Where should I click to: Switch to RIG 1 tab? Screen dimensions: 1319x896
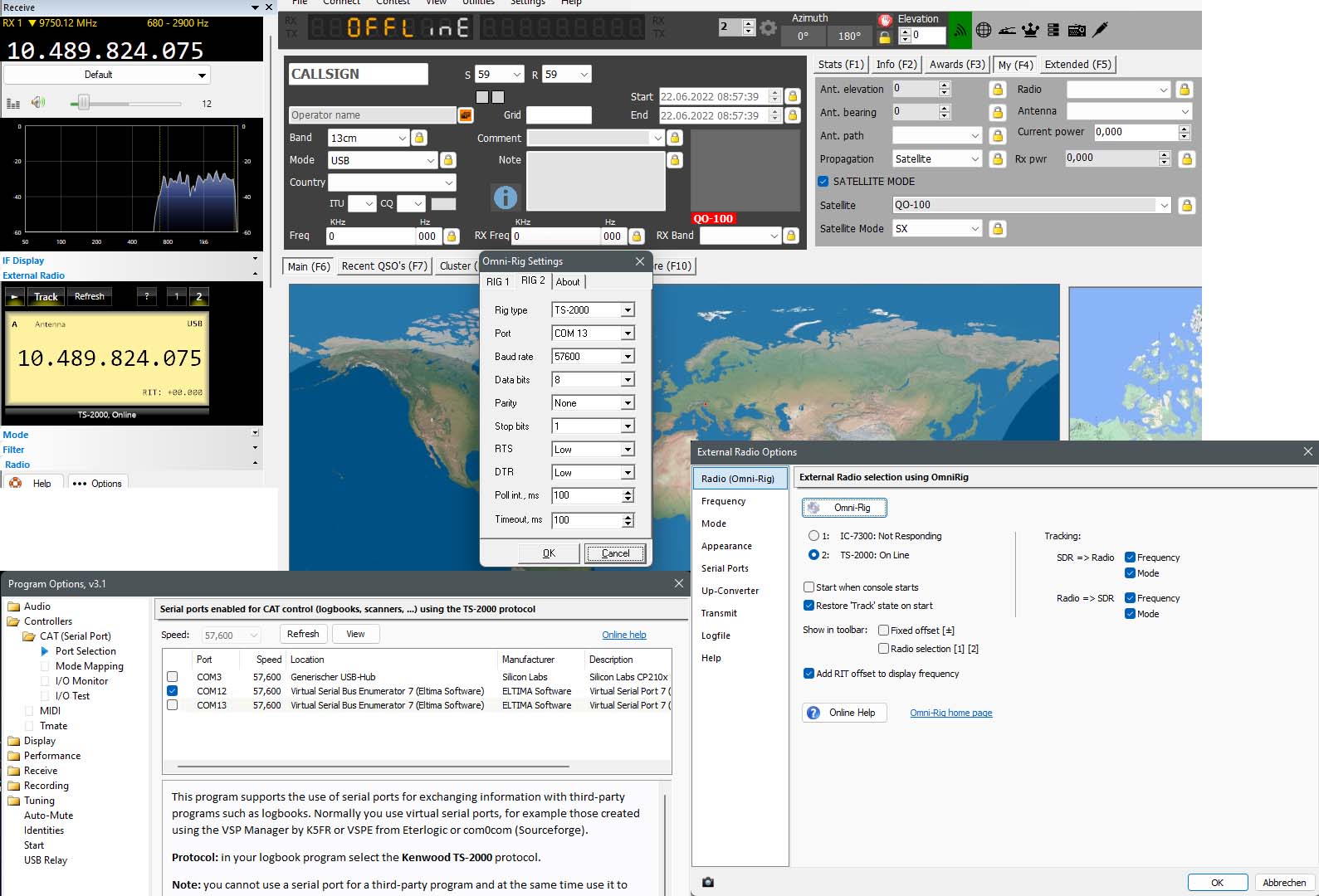point(498,282)
